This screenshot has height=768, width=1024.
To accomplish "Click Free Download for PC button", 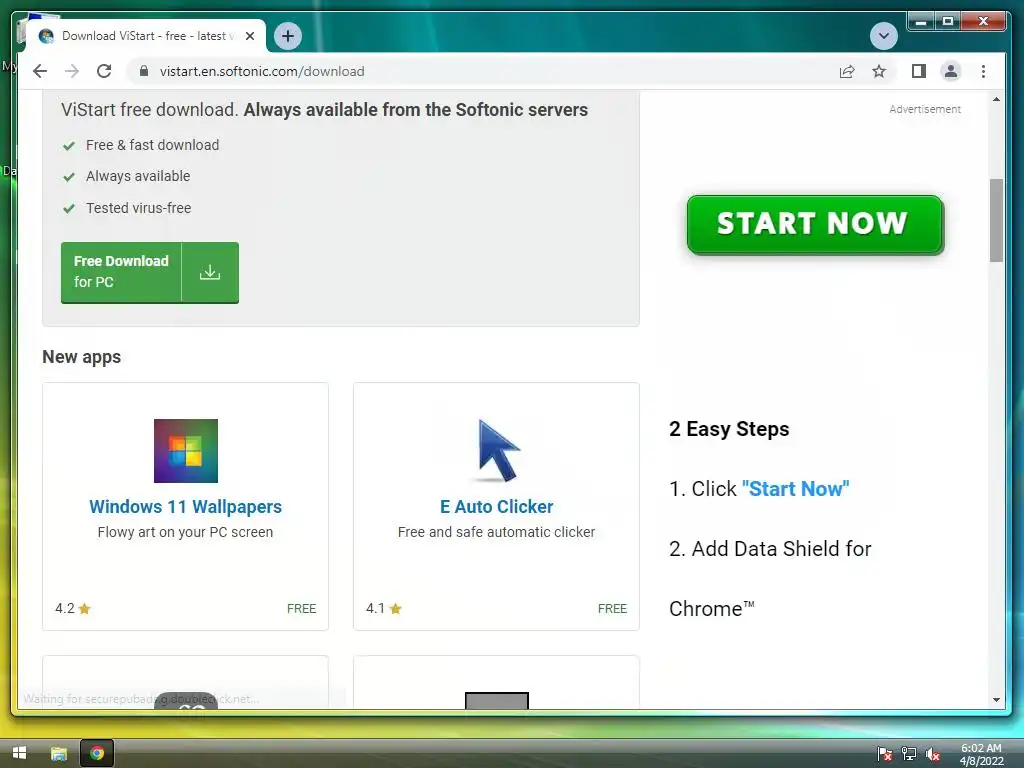I will point(150,272).
